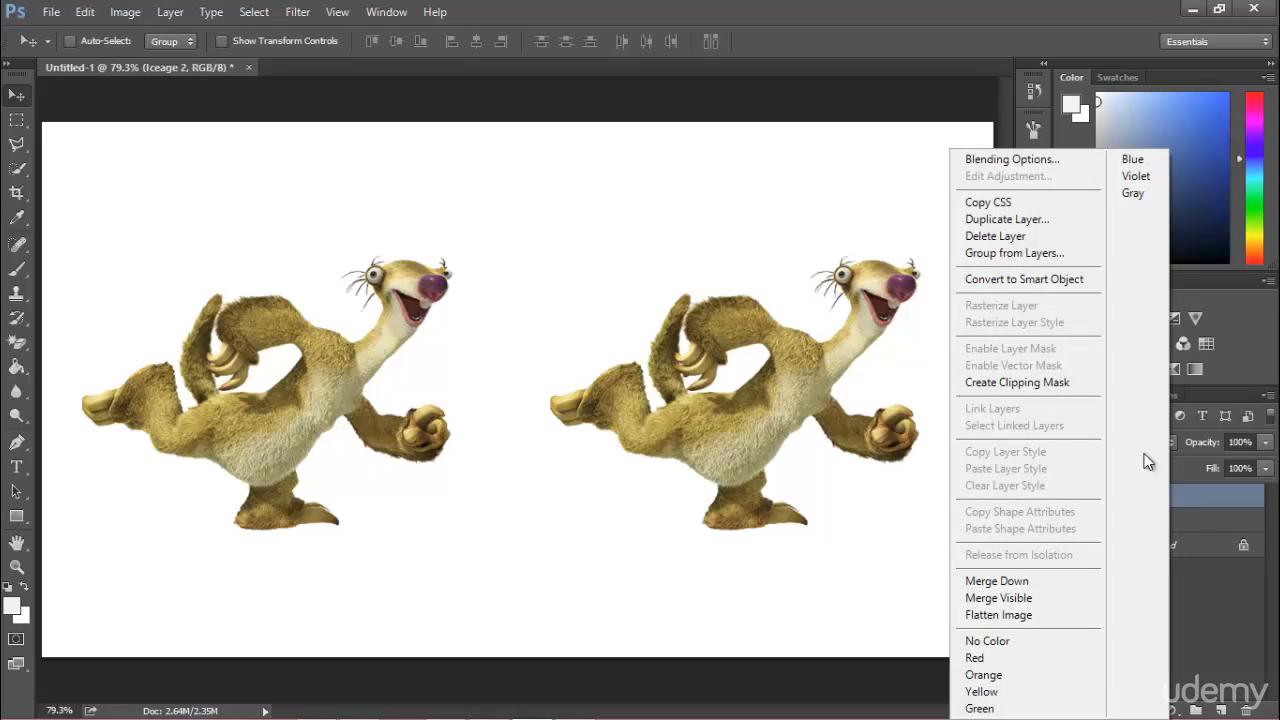The image size is (1280, 720).
Task: Choose Delete Layer from context menu
Action: tap(995, 236)
